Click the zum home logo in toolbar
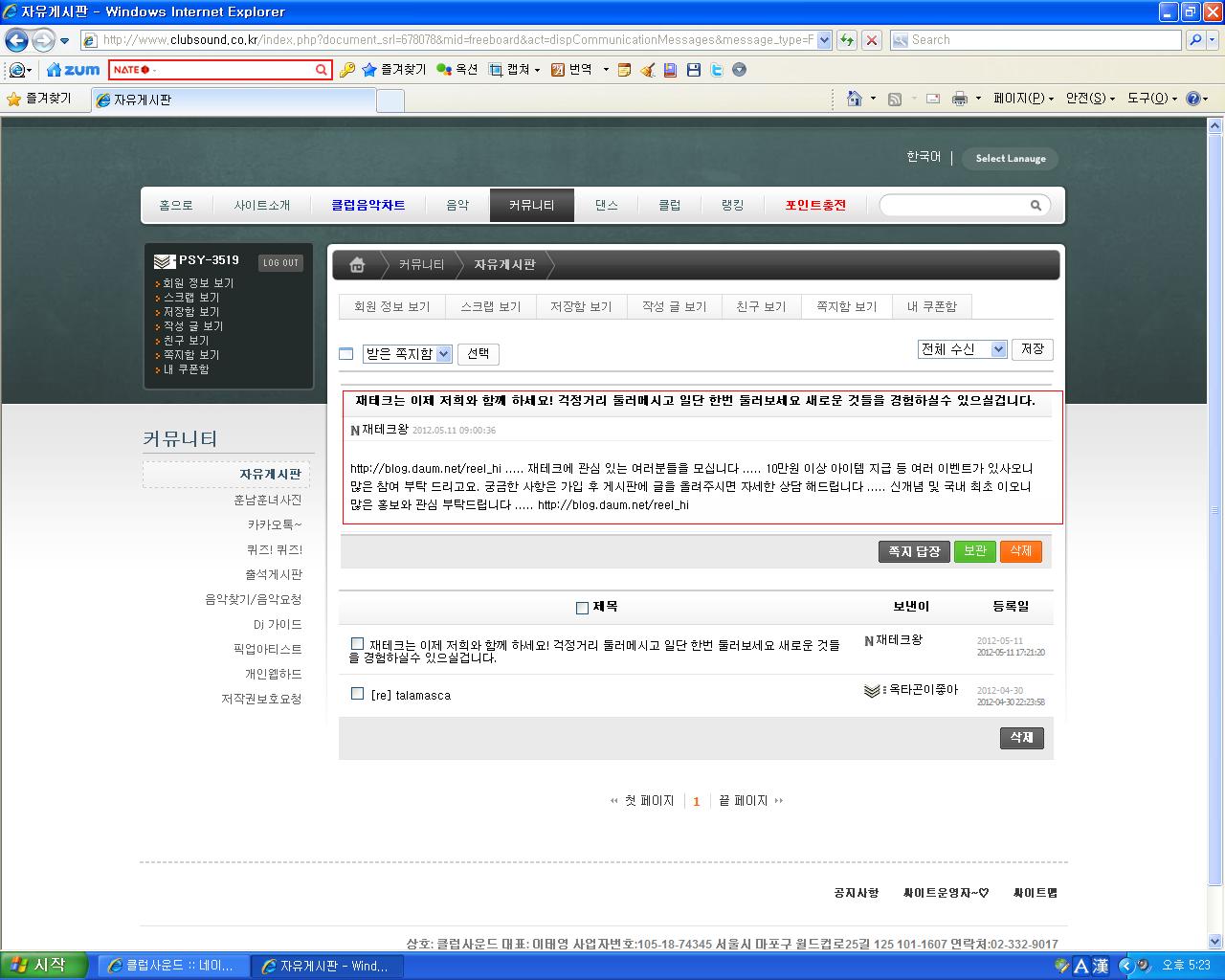The width and height of the screenshot is (1225, 980). point(73,70)
